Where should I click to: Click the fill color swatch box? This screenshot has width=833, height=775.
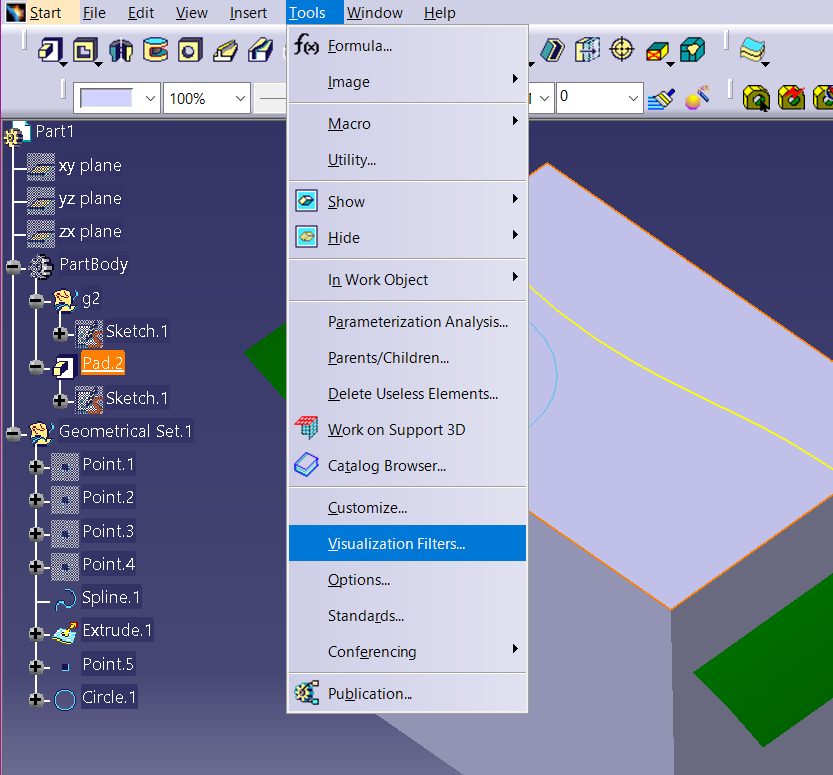106,98
